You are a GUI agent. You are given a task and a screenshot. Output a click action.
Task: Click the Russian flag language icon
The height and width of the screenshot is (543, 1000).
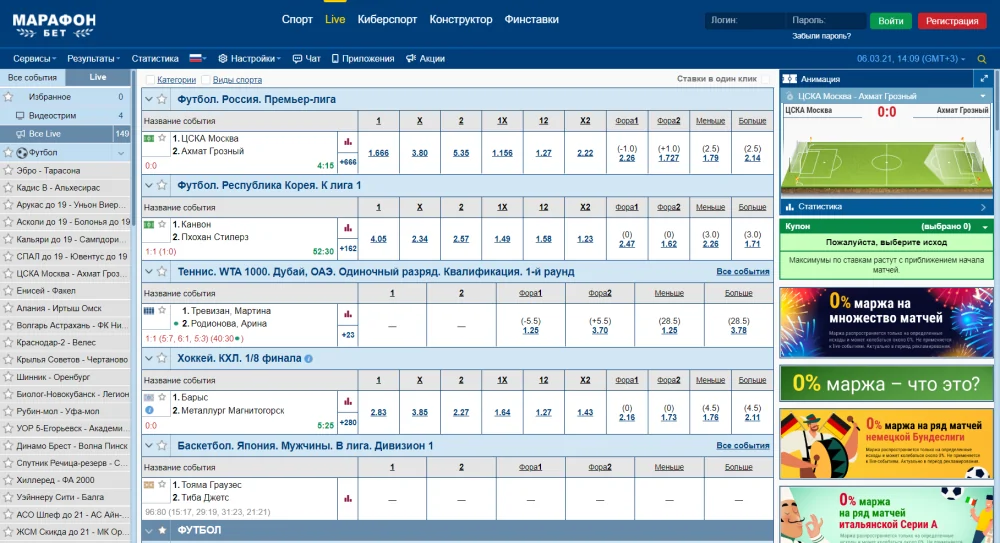(x=196, y=59)
